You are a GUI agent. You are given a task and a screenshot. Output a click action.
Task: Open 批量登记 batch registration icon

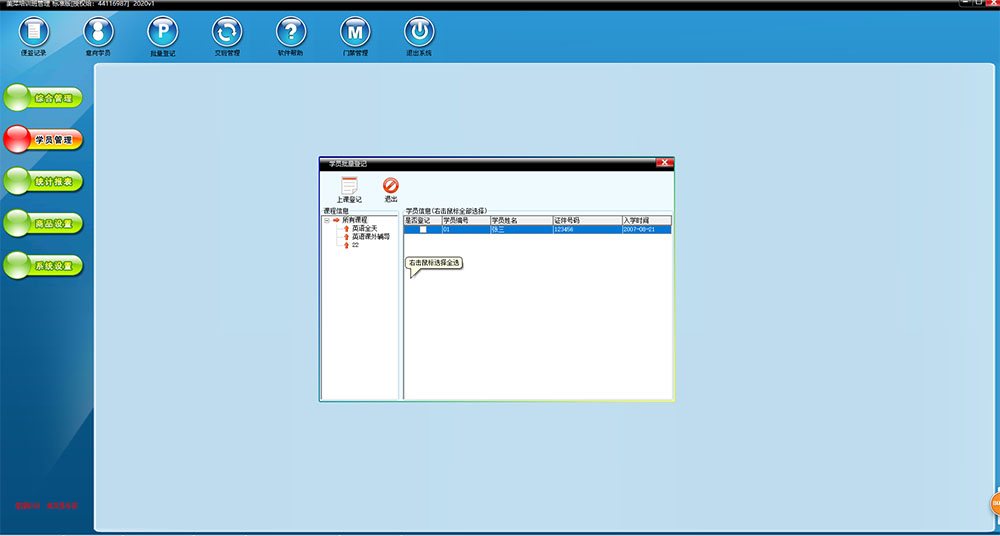(162, 33)
